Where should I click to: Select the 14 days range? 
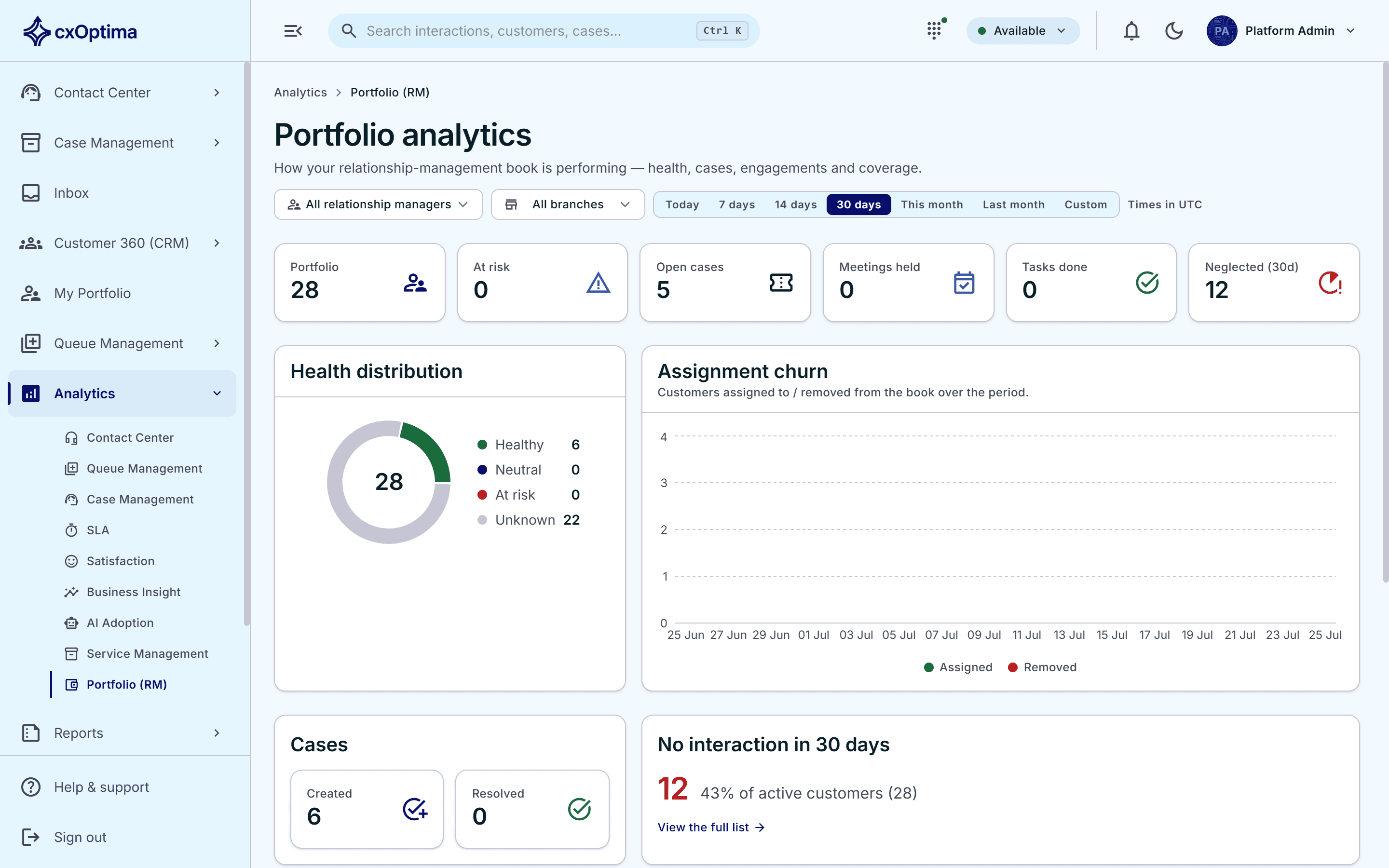click(x=795, y=204)
